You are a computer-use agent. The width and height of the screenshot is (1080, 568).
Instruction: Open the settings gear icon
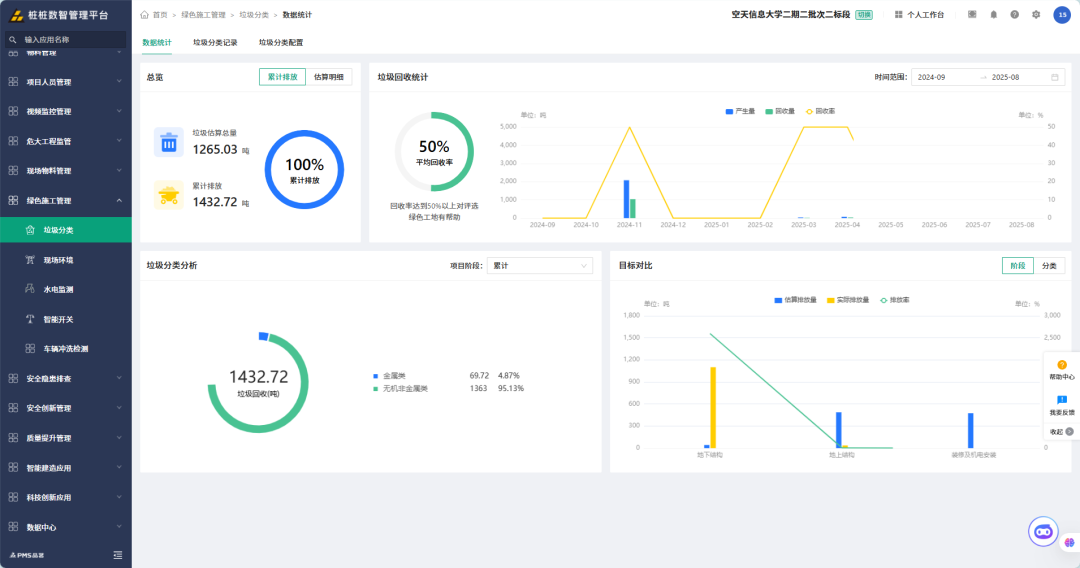(1036, 14)
